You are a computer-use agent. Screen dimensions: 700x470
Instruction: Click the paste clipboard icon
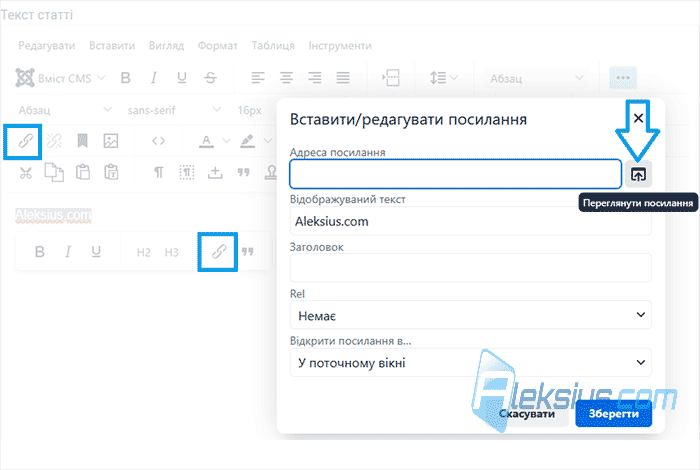tap(83, 172)
